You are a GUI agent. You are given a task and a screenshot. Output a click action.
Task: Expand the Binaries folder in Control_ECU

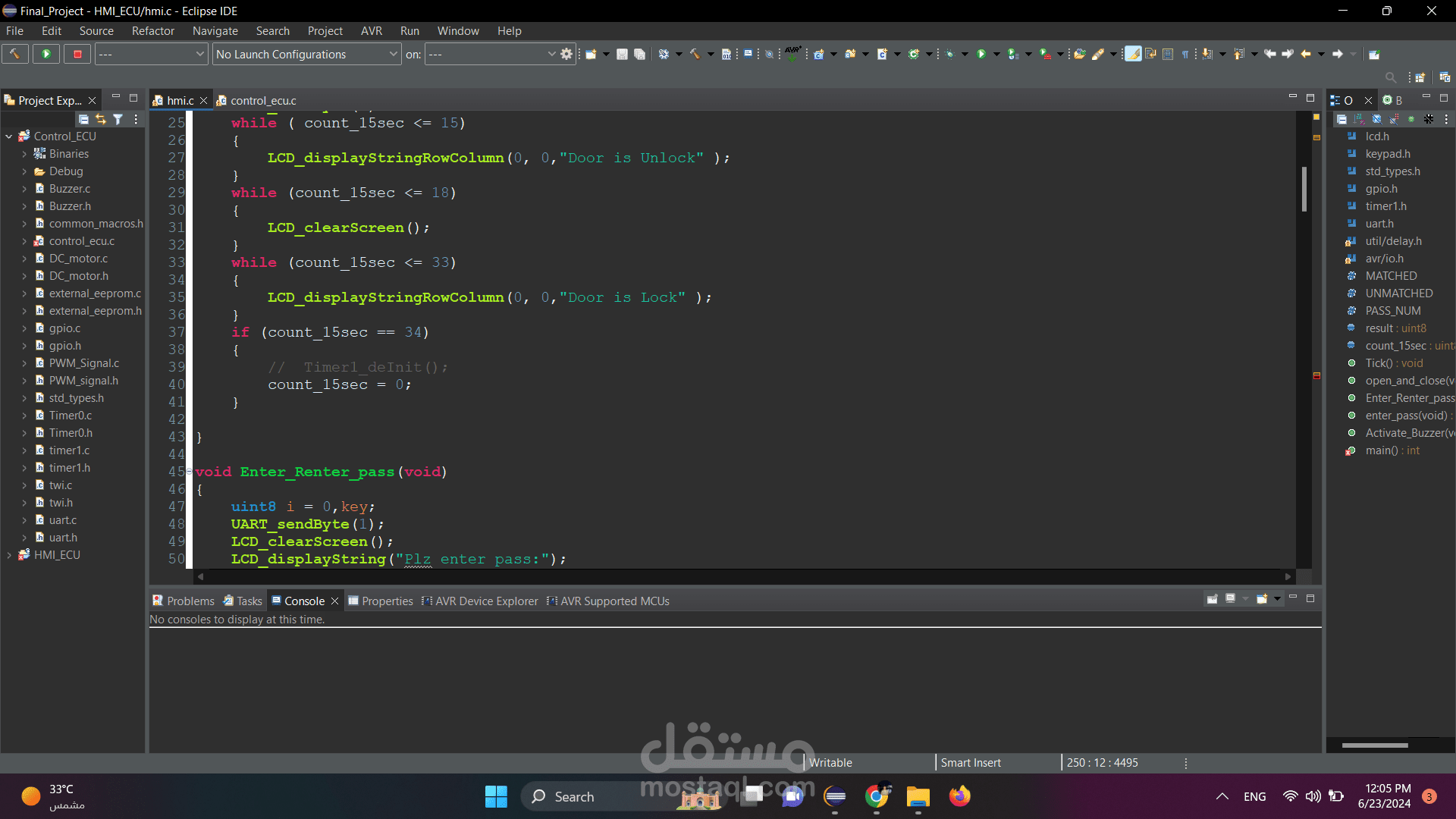(24, 154)
